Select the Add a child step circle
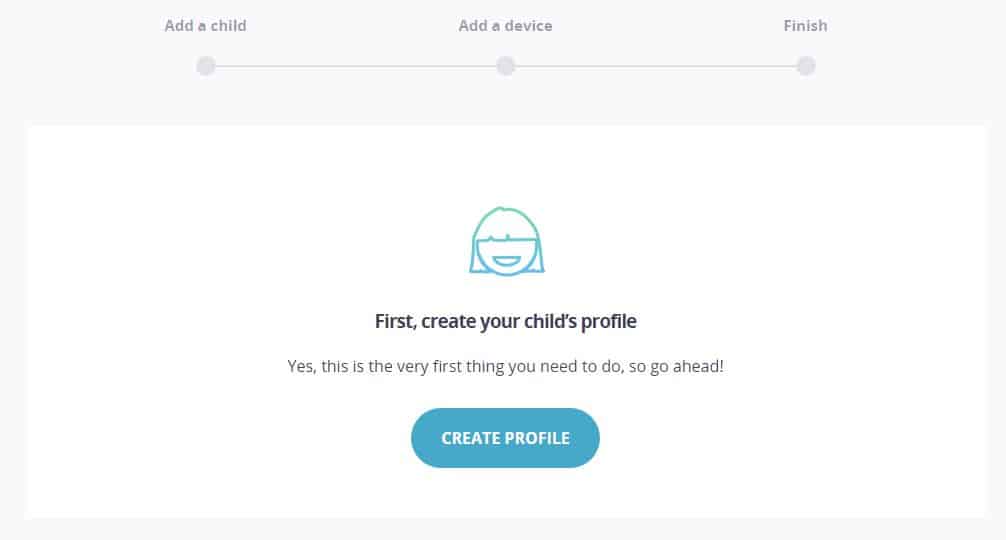 206,65
